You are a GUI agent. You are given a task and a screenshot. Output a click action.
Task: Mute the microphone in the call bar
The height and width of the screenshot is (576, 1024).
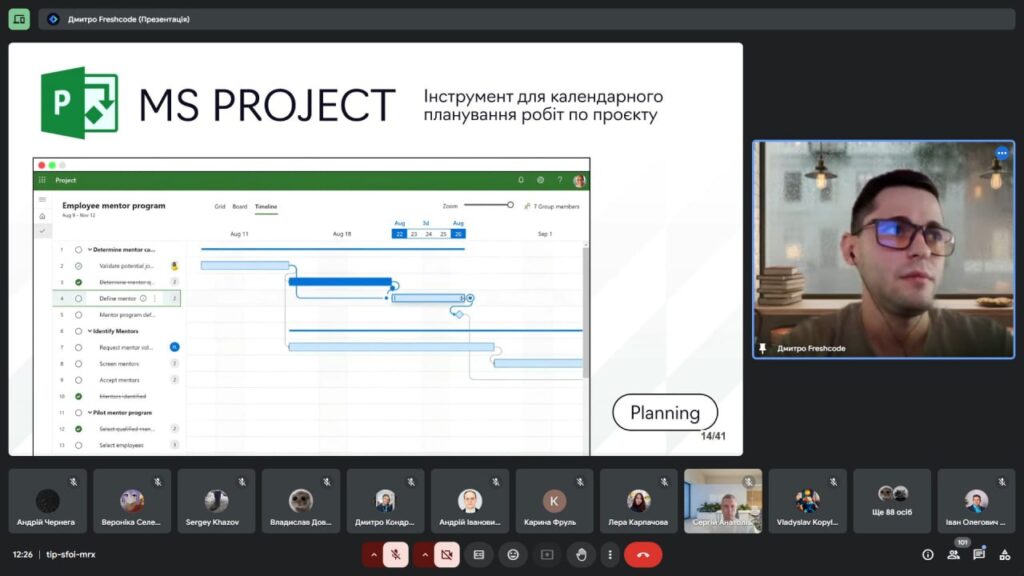[395, 554]
